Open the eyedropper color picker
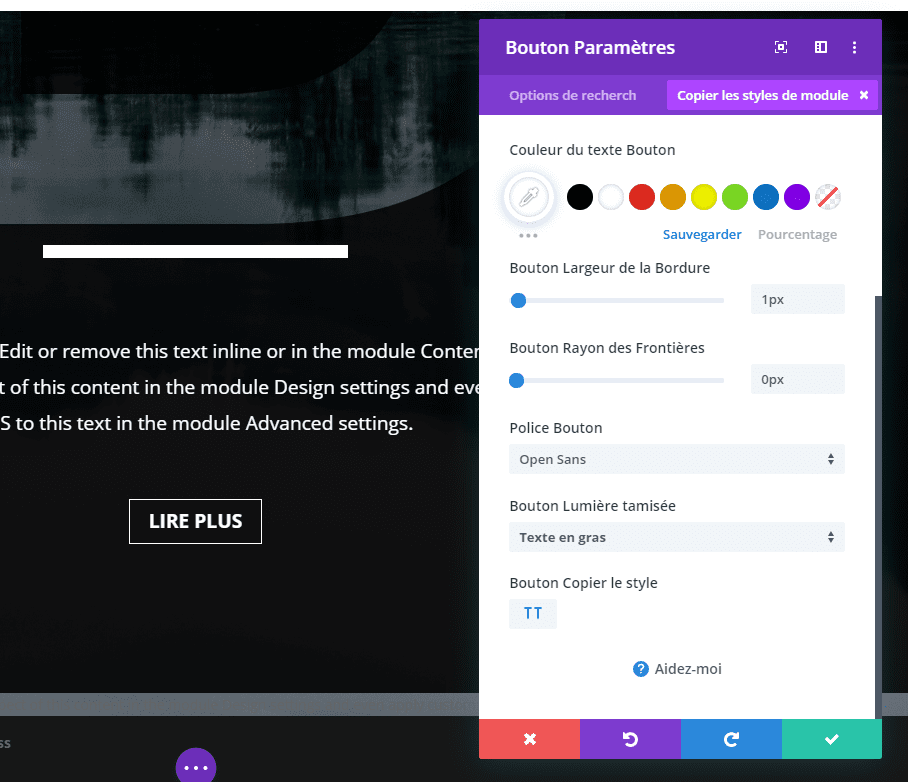 529,198
